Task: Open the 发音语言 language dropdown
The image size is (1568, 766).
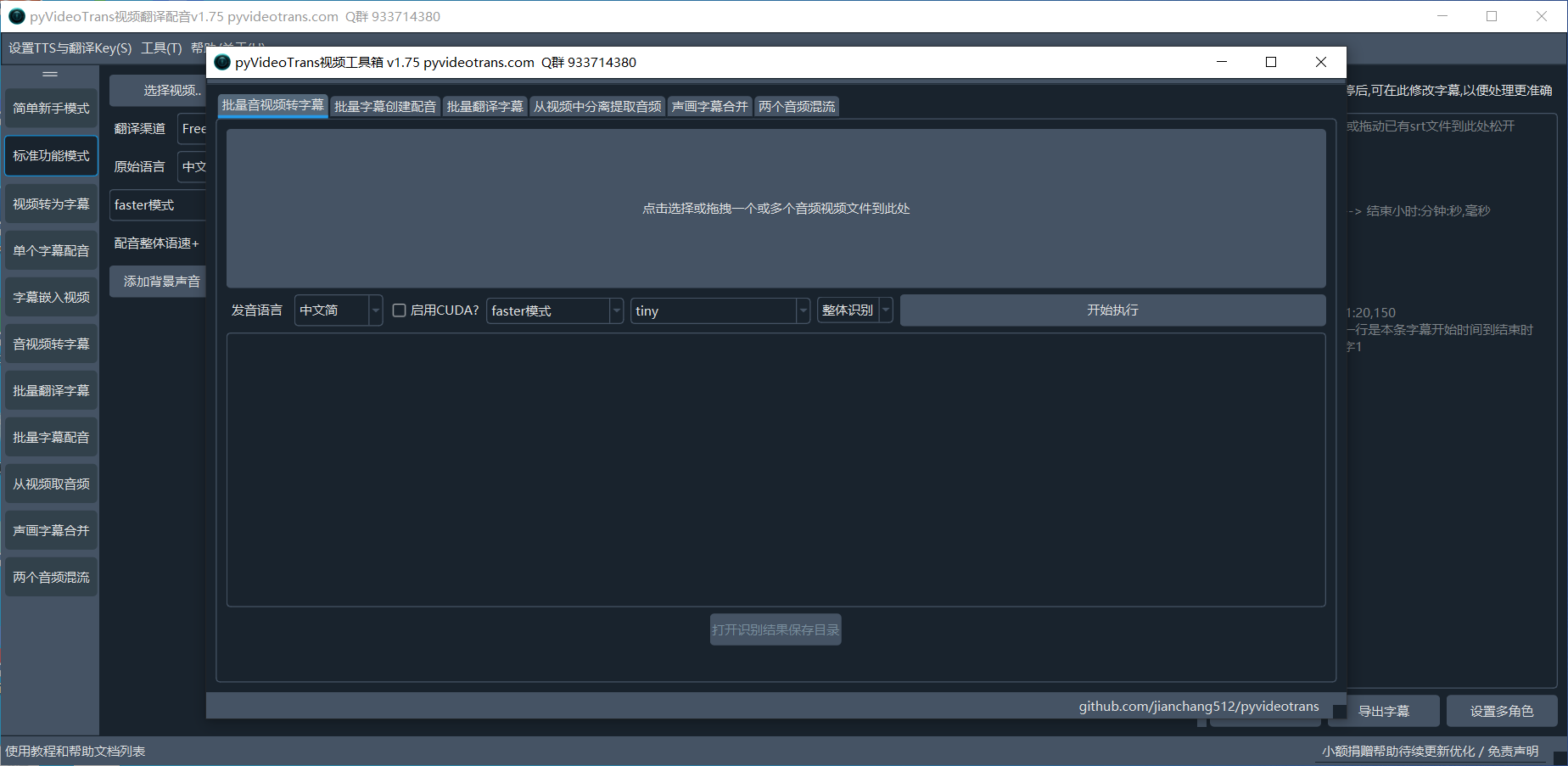Action: (338, 310)
